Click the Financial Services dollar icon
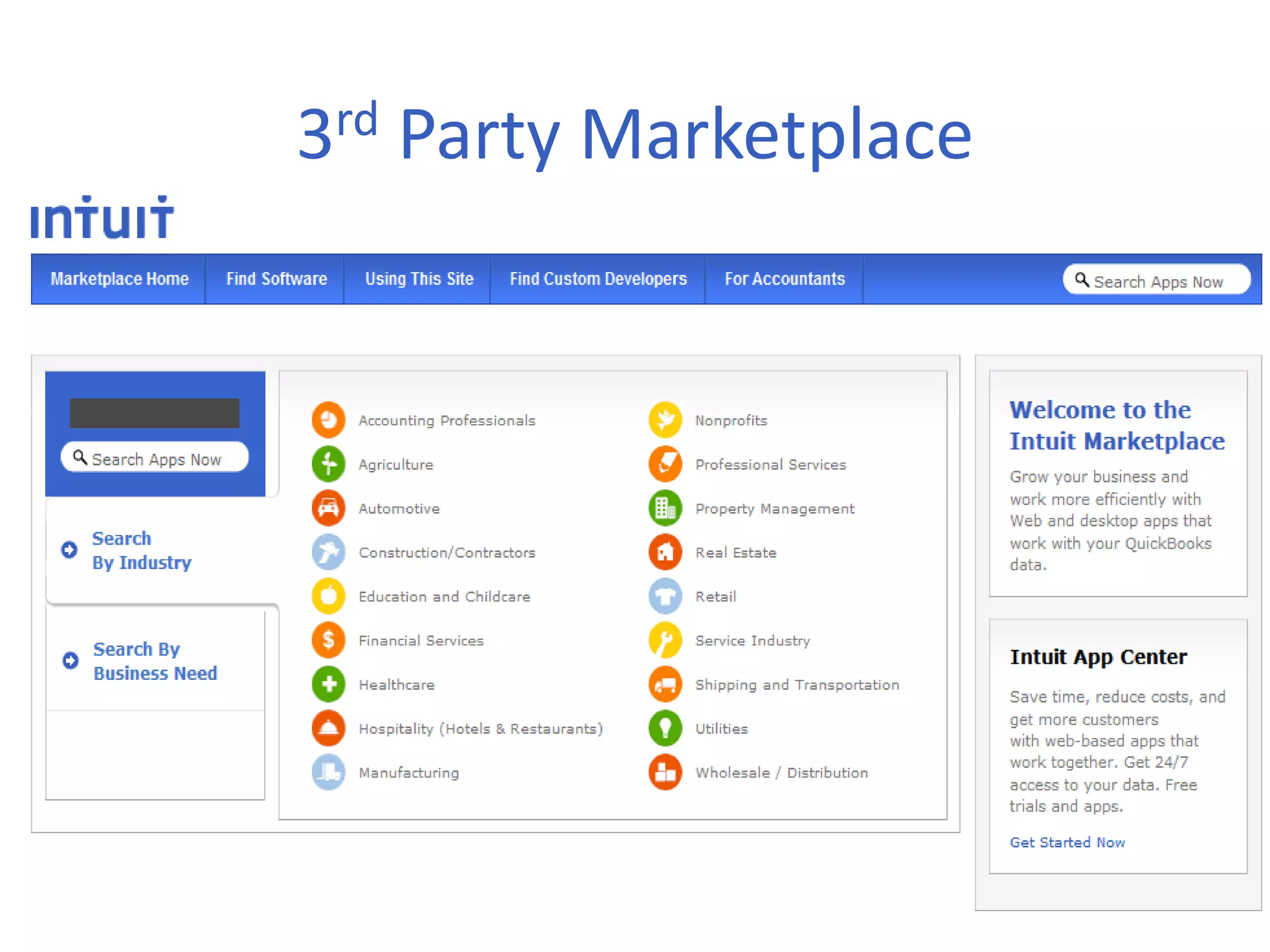 tap(329, 640)
